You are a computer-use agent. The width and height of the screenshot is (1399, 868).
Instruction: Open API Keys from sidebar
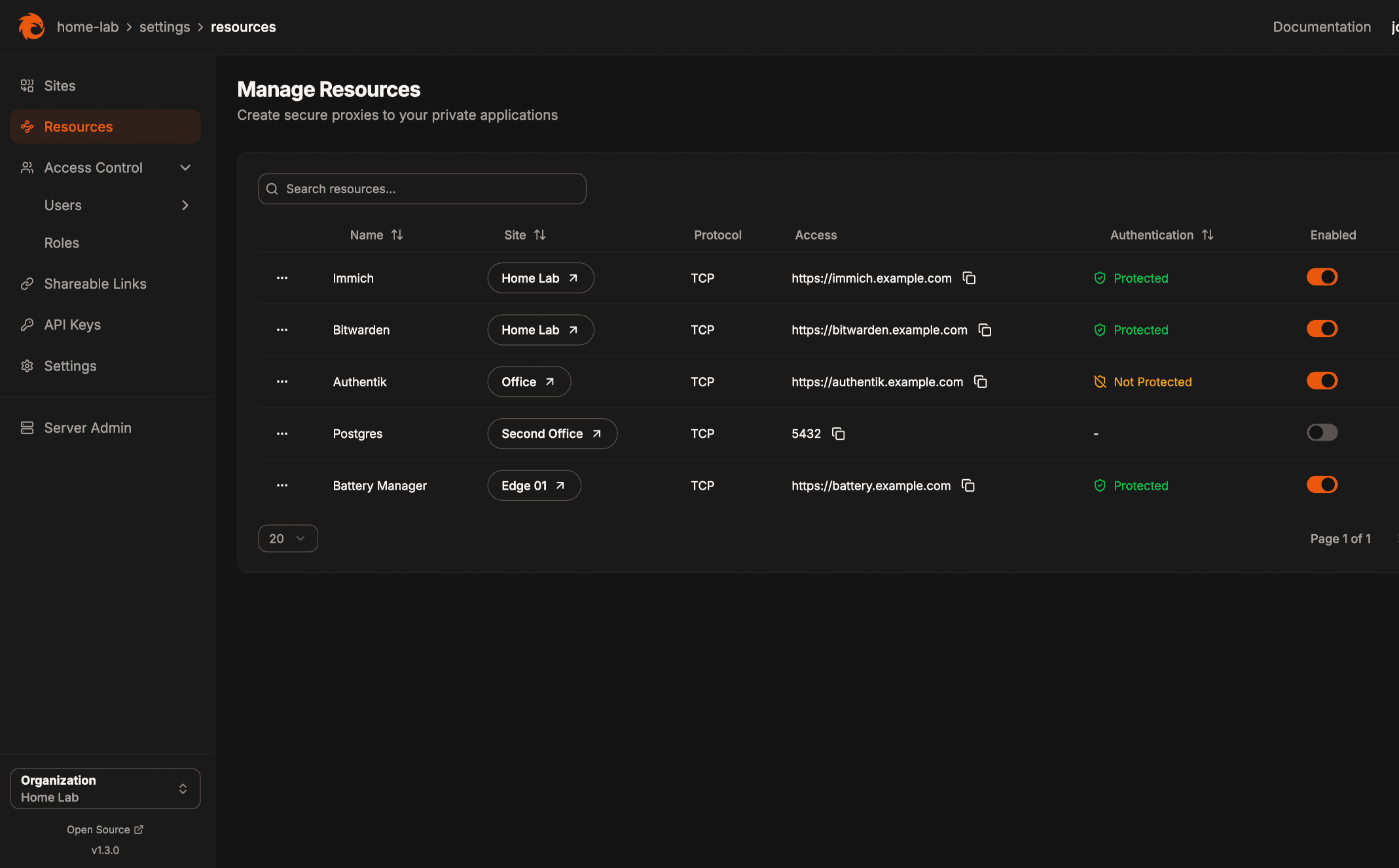pyautogui.click(x=72, y=325)
